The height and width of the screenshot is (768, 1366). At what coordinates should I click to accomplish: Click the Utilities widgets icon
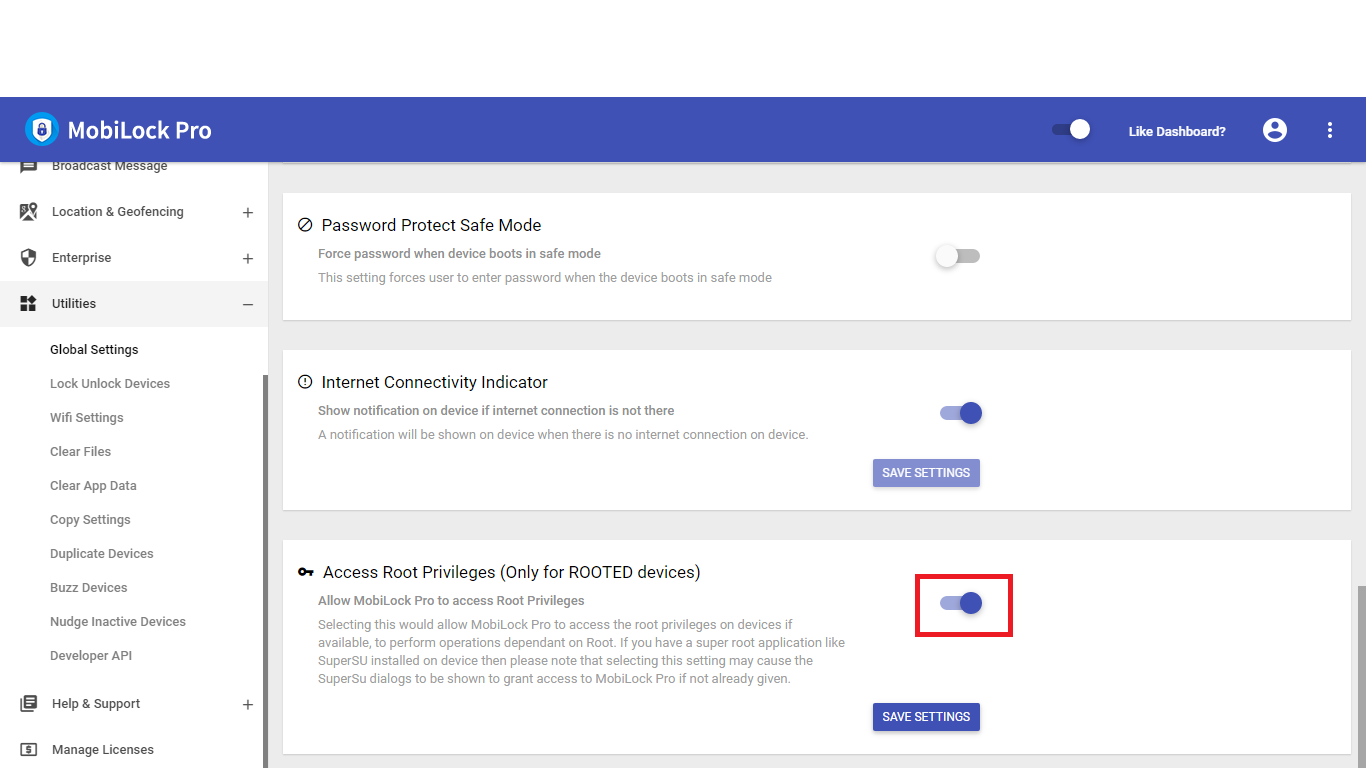point(29,303)
